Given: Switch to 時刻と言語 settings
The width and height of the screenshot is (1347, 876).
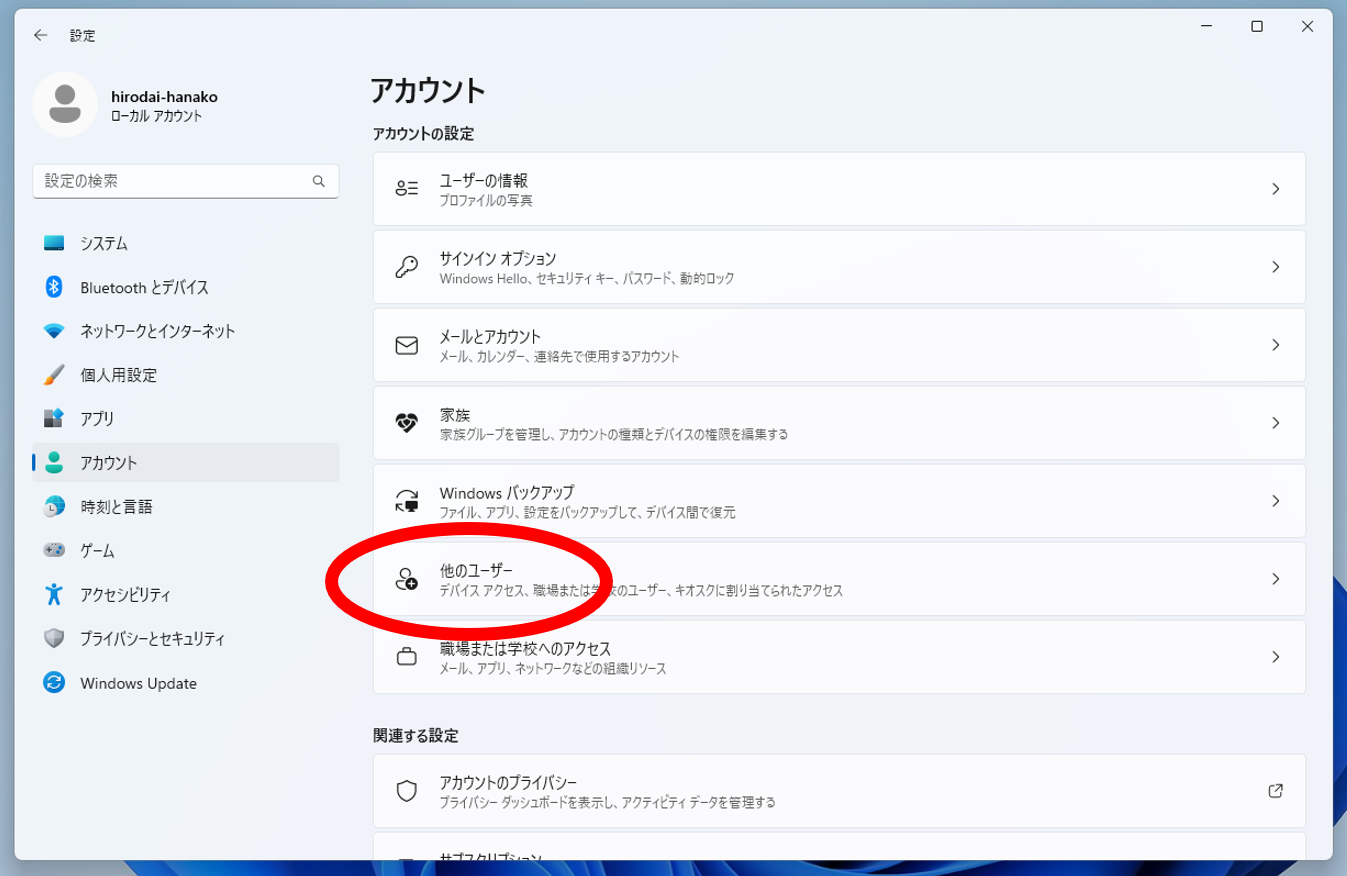Looking at the screenshot, I should [x=186, y=507].
